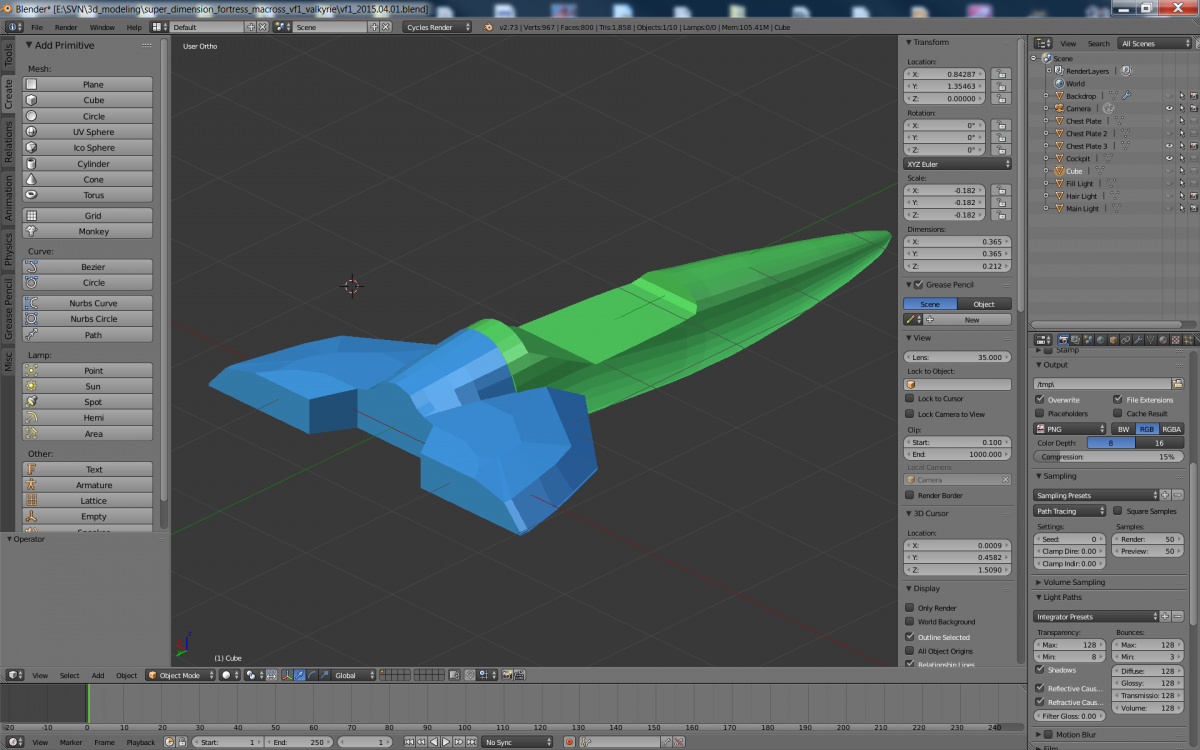Open the Object Mode selector
1200x750 pixels.
point(180,675)
